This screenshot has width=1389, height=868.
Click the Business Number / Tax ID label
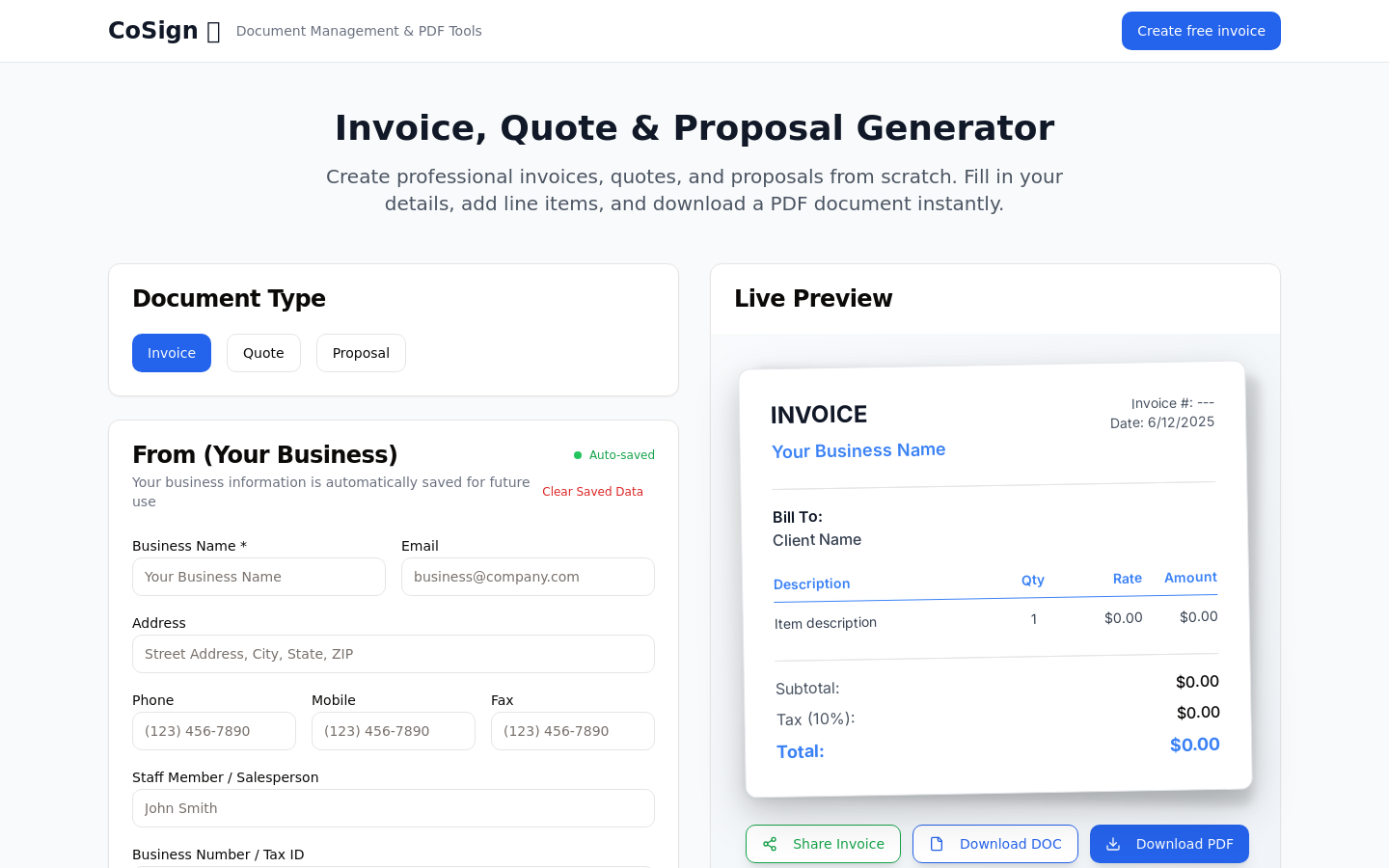(218, 854)
